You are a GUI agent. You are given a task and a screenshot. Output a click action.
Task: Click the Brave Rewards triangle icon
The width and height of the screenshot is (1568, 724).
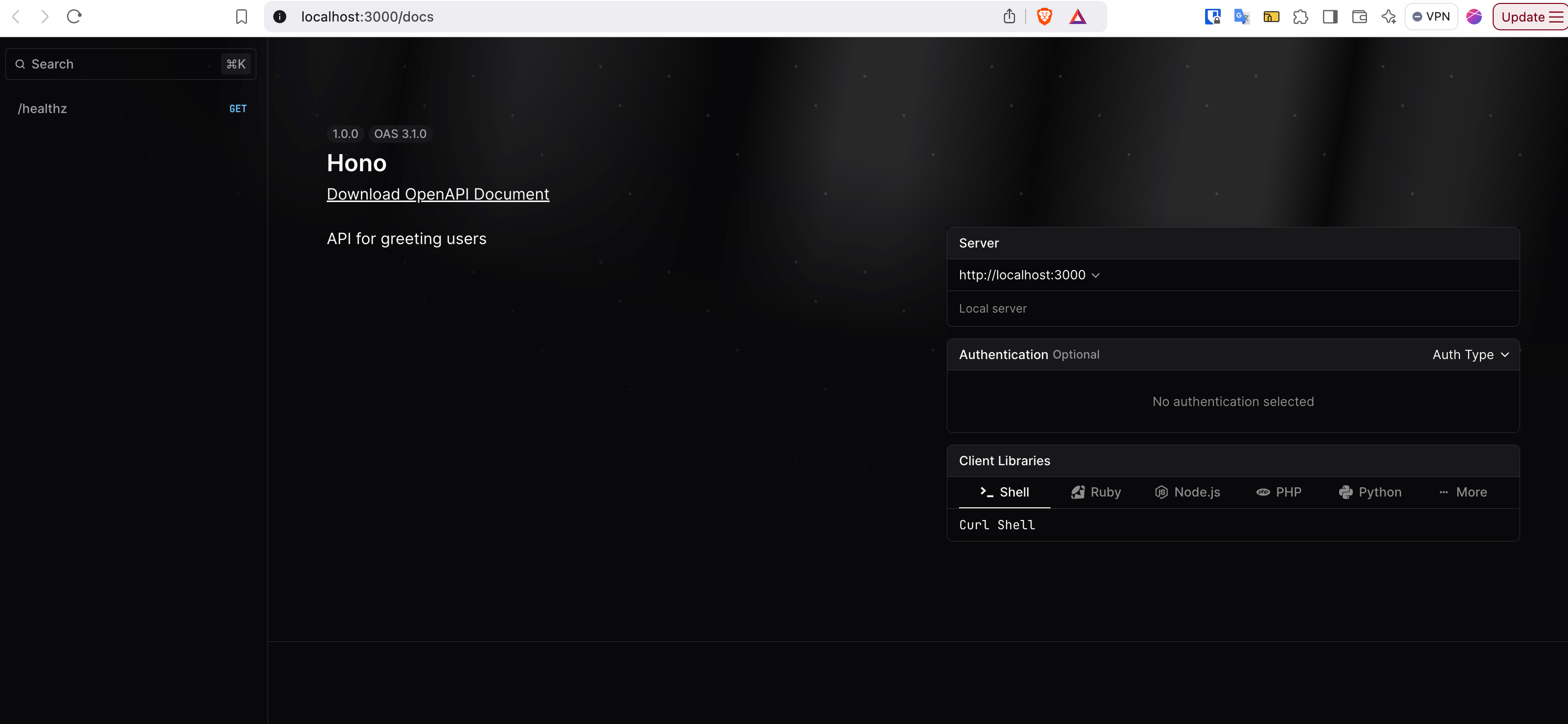(1077, 17)
